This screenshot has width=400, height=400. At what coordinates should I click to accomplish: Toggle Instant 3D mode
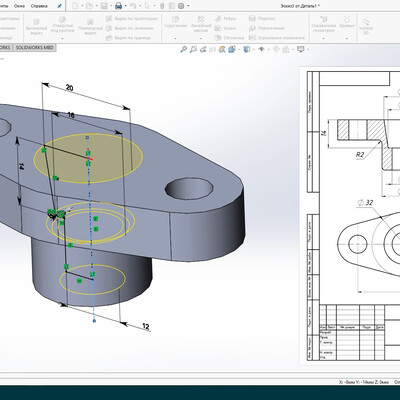pos(366,26)
